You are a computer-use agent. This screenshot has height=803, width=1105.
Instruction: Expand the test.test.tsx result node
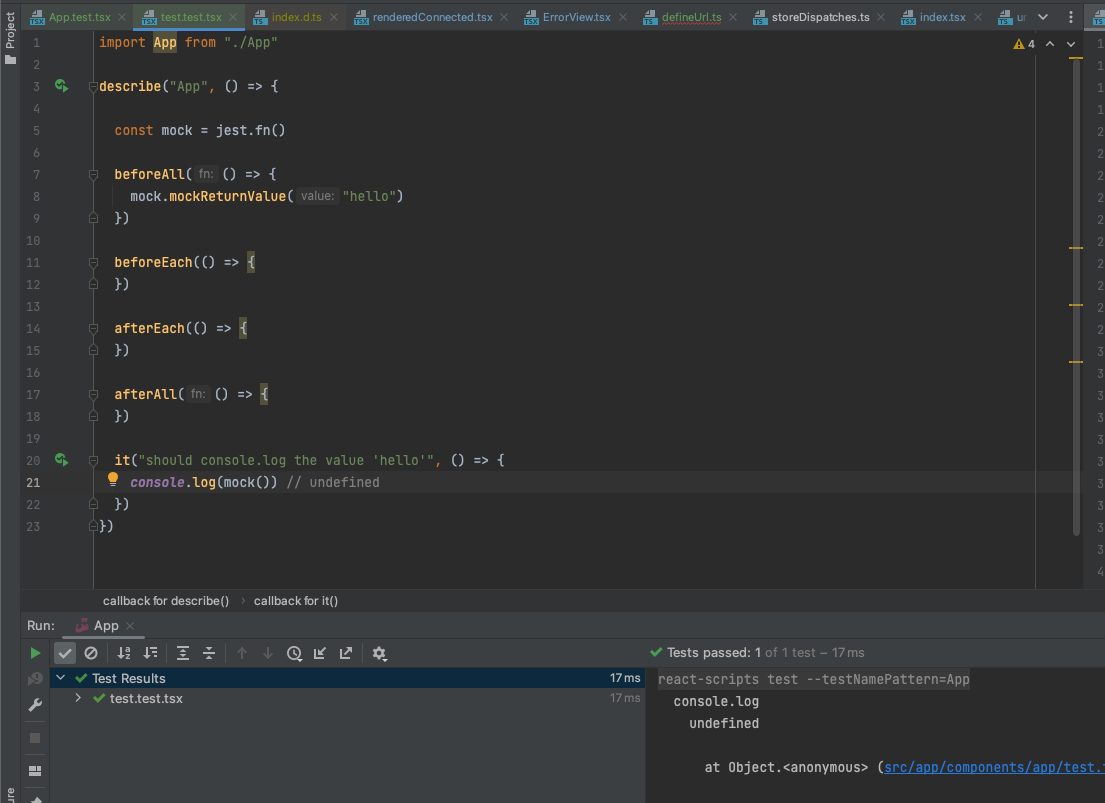click(79, 698)
